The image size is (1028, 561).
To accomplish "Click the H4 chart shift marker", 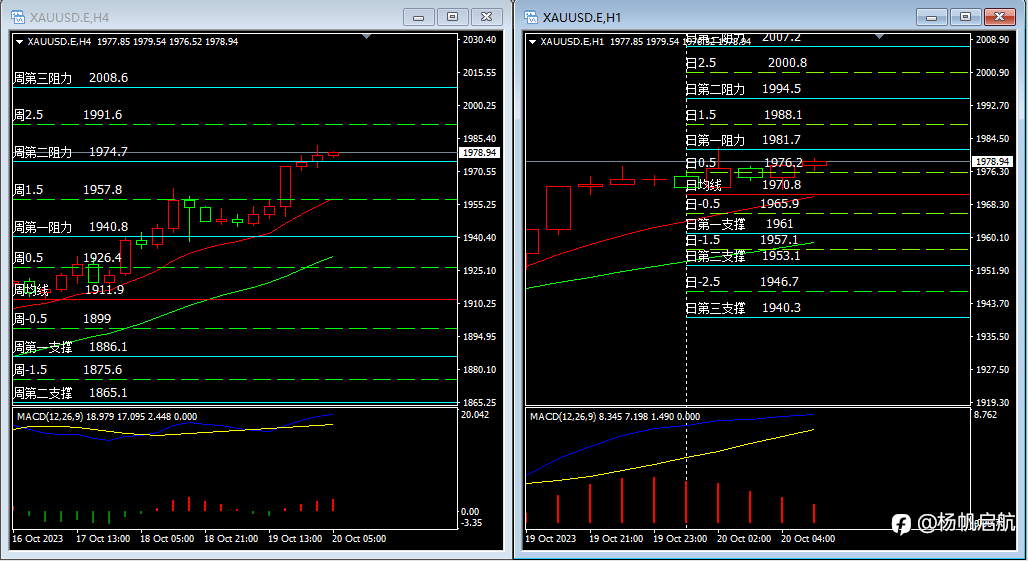I will pos(366,37).
